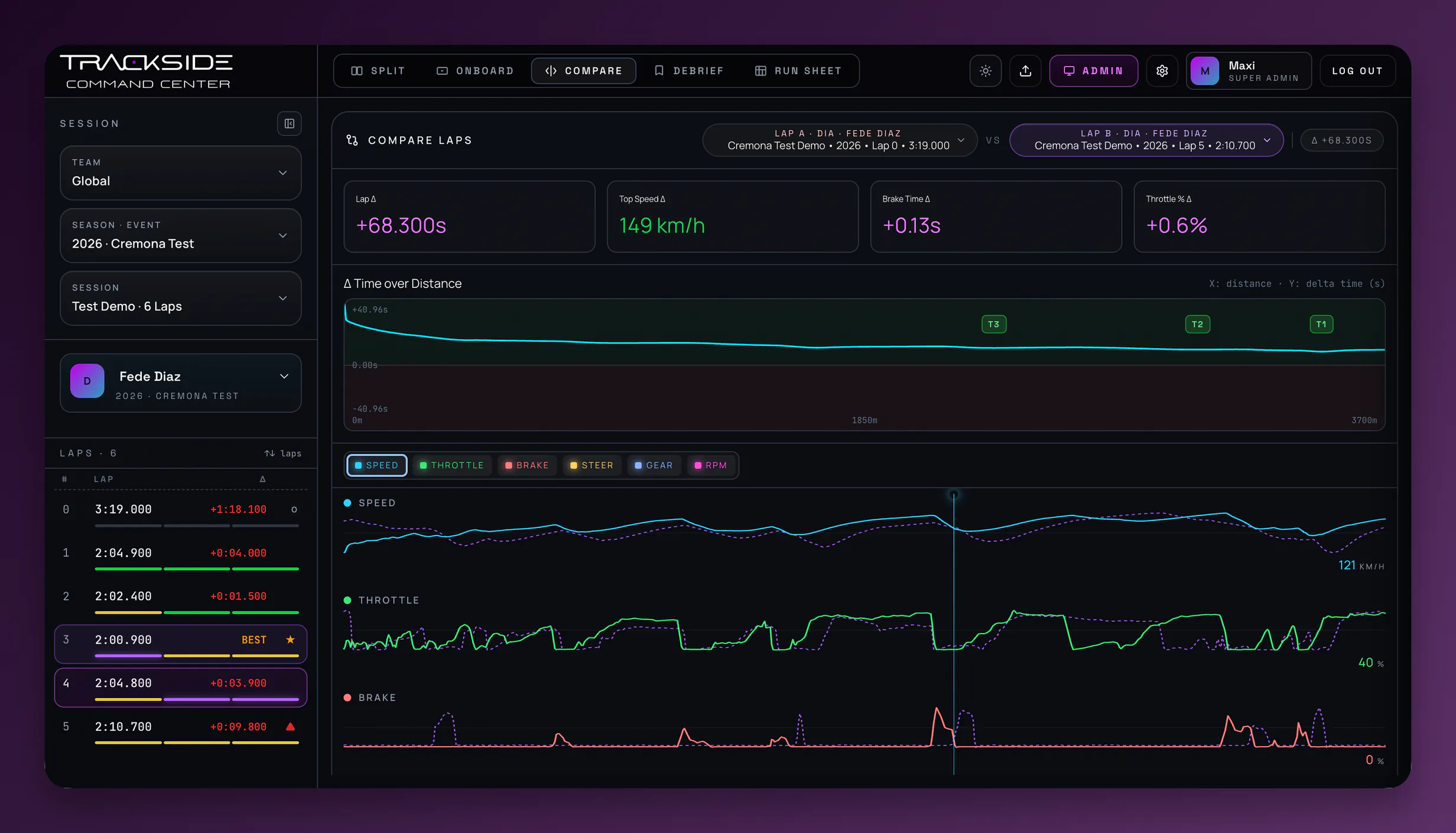This screenshot has height=833, width=1456.
Task: Click the 121 KM/H speed readout
Action: pos(1361,566)
